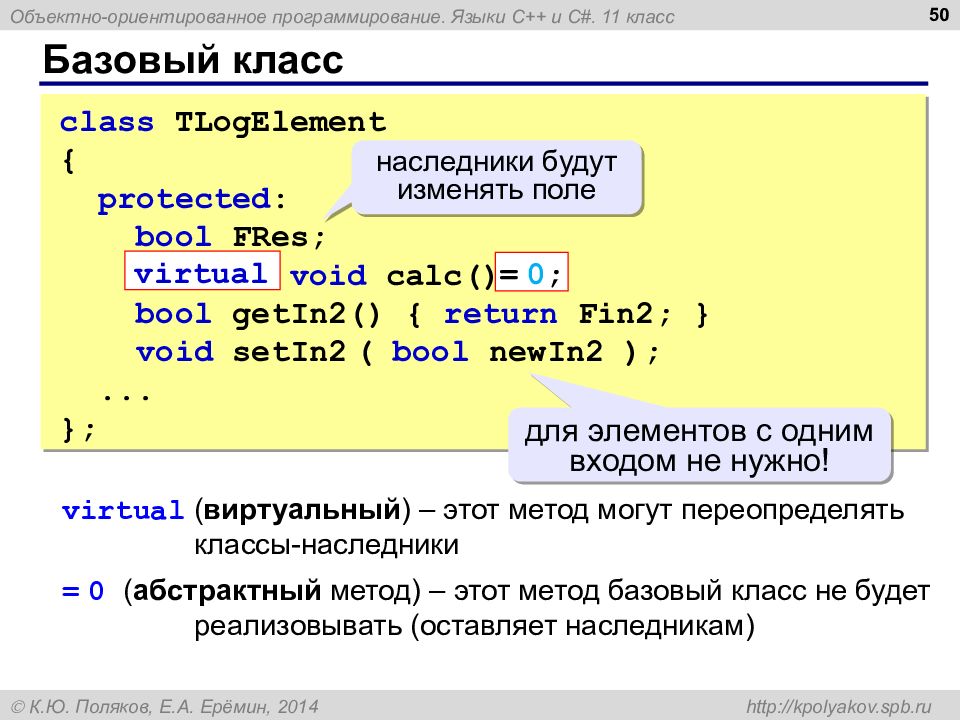The width and height of the screenshot is (960, 720).
Task: Select the "= 0;" pure specifier in code
Action: pos(531,272)
